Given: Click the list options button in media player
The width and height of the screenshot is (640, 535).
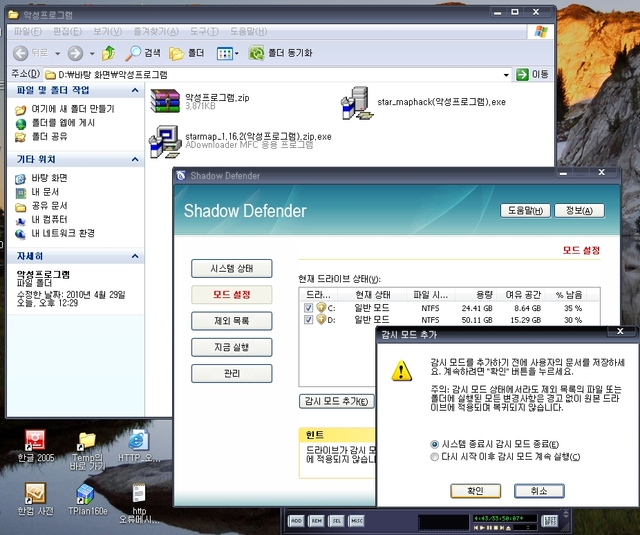Looking at the screenshot, I should [551, 521].
